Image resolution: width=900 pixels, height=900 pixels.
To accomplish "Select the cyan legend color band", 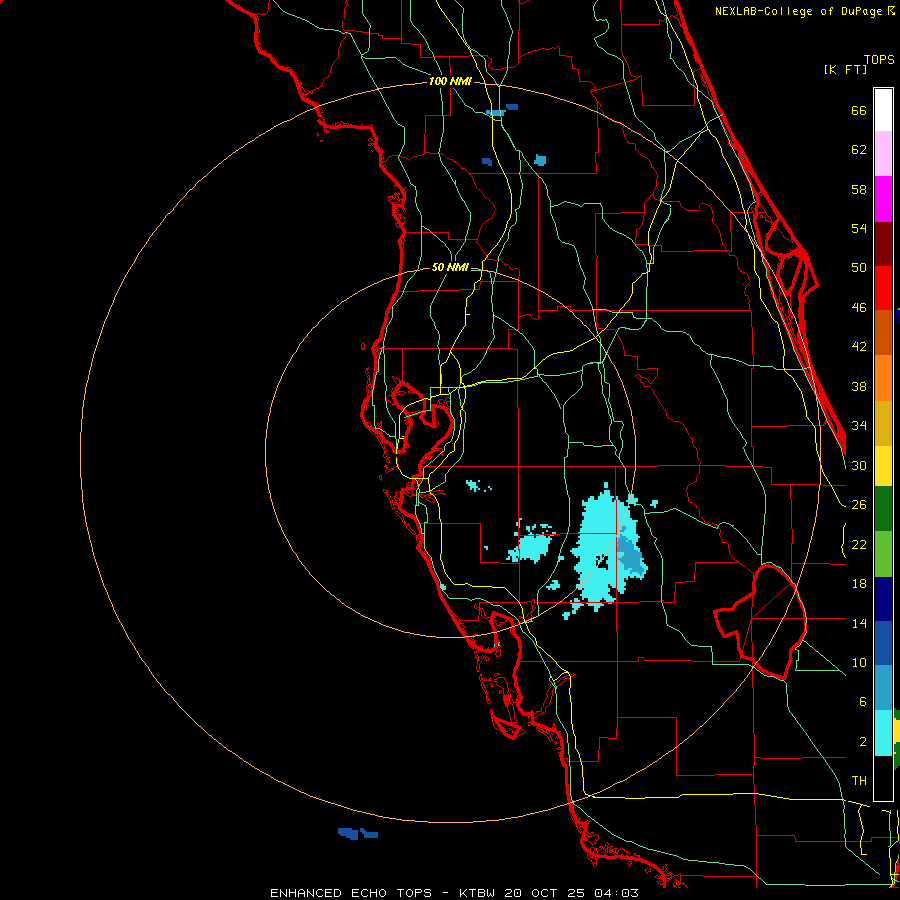I will coord(883,733).
